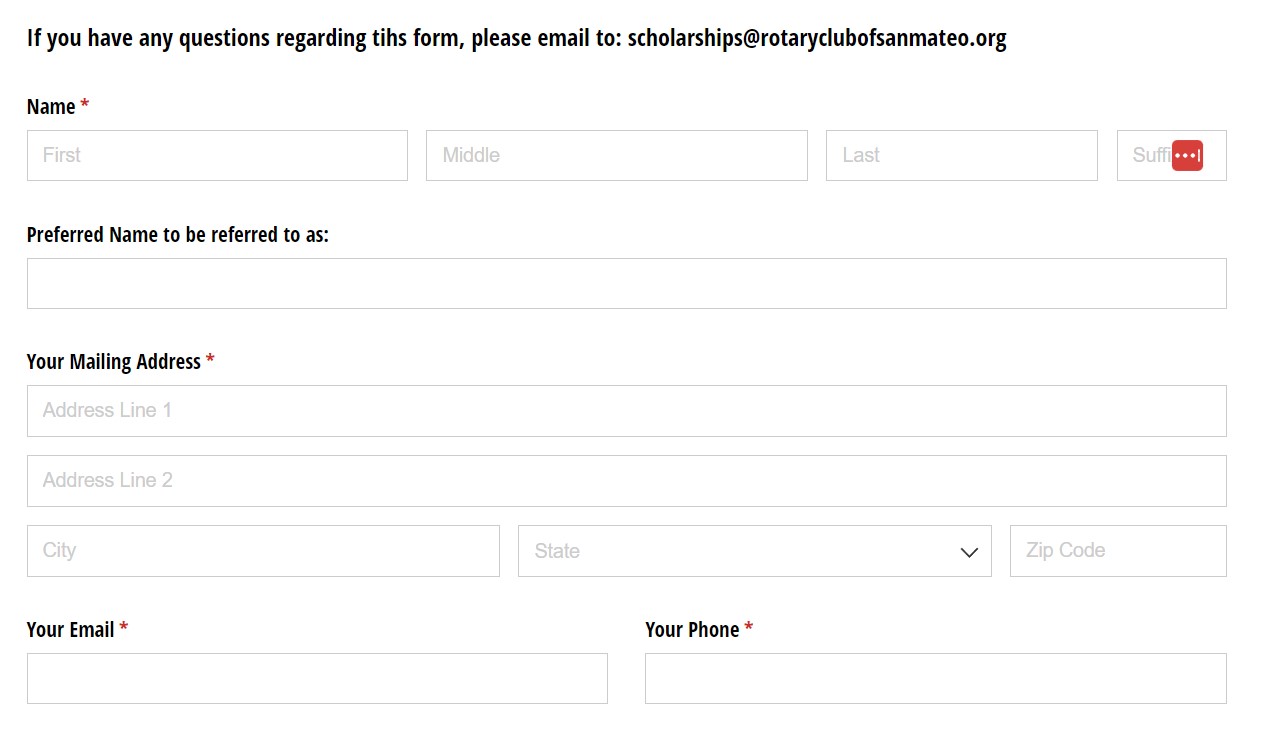
Task: Click the scholarships email address text
Action: point(816,39)
